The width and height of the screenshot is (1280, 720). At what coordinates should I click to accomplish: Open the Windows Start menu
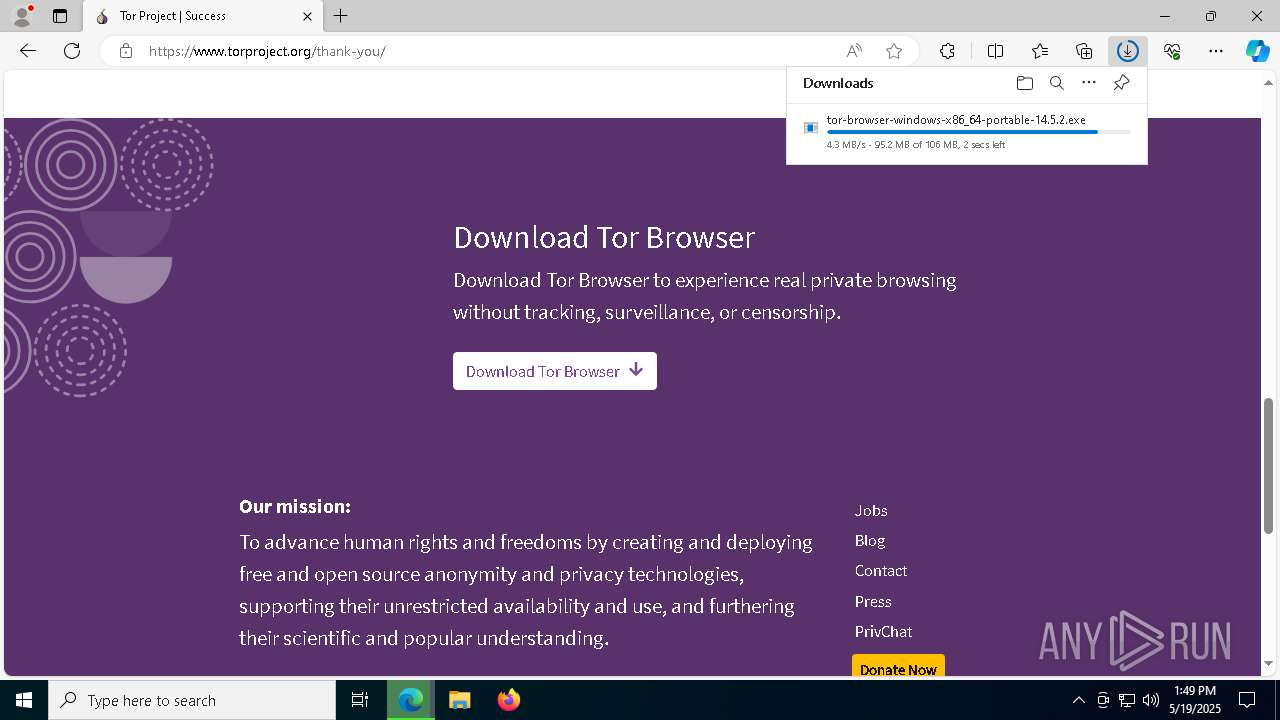point(24,700)
